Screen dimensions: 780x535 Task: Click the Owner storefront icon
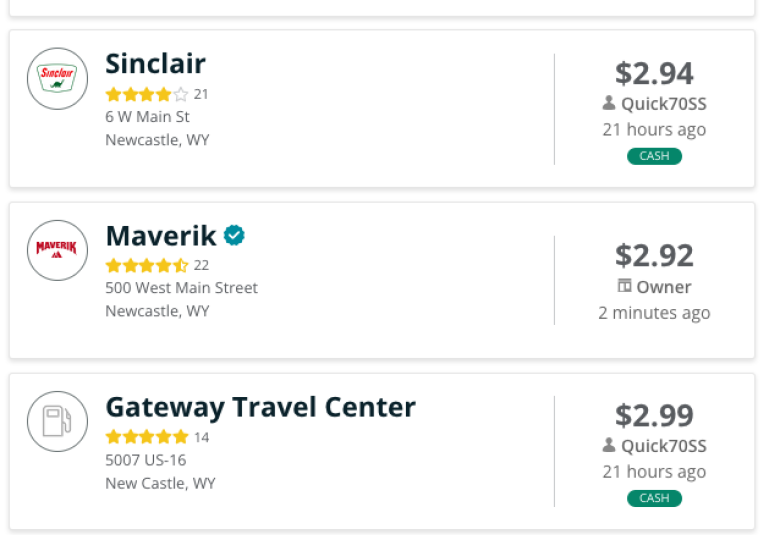[624, 286]
